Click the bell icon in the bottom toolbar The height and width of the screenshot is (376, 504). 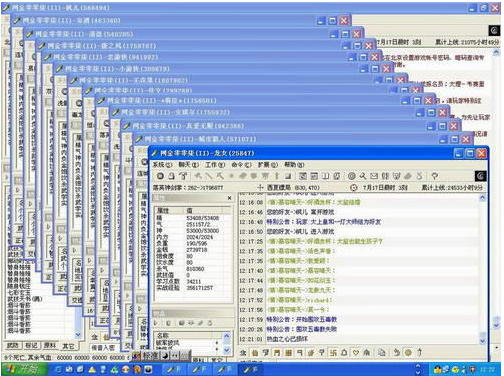(x=344, y=352)
